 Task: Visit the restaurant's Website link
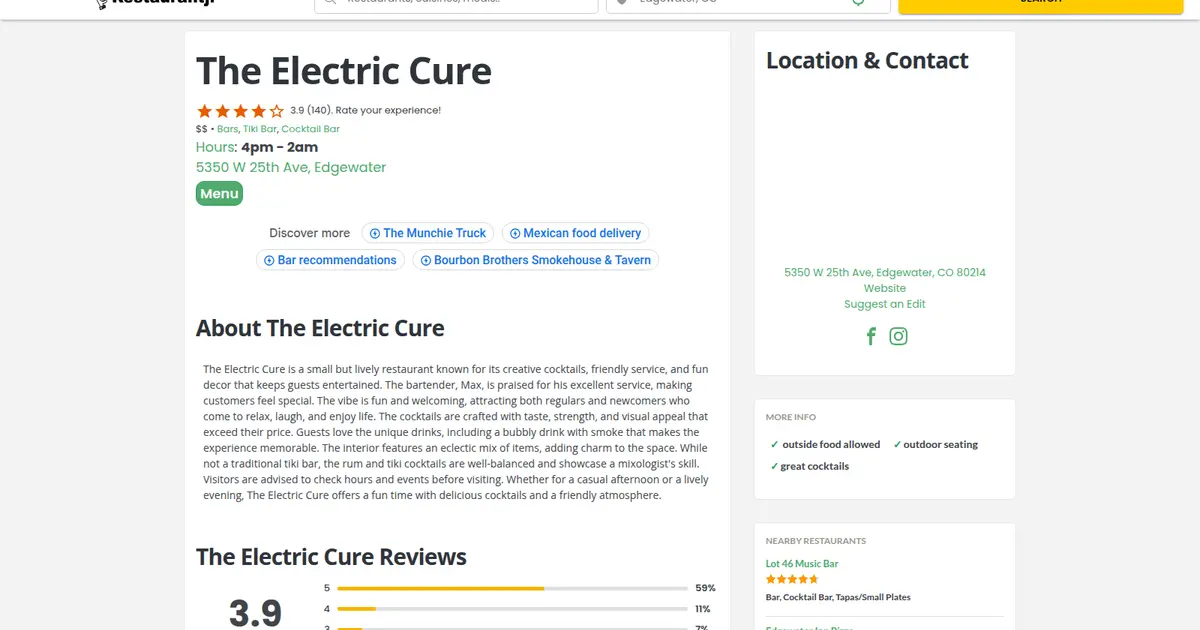[x=885, y=288]
